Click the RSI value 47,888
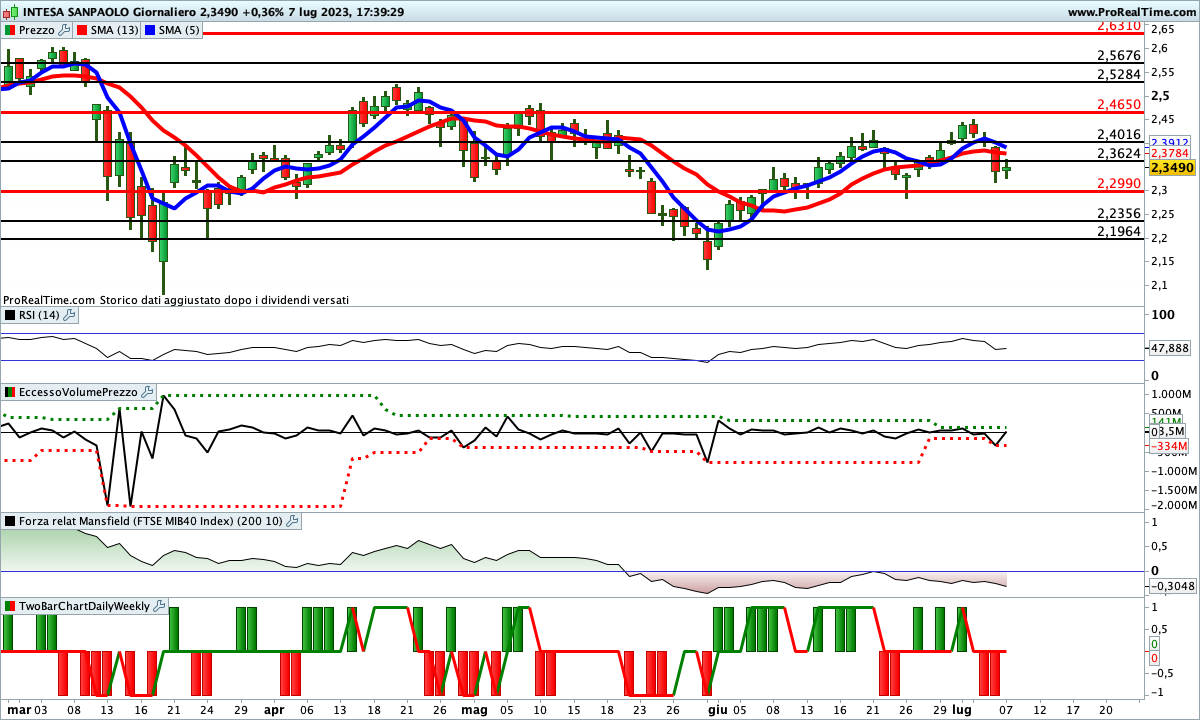Viewport: 1200px width, 720px height. [1170, 348]
